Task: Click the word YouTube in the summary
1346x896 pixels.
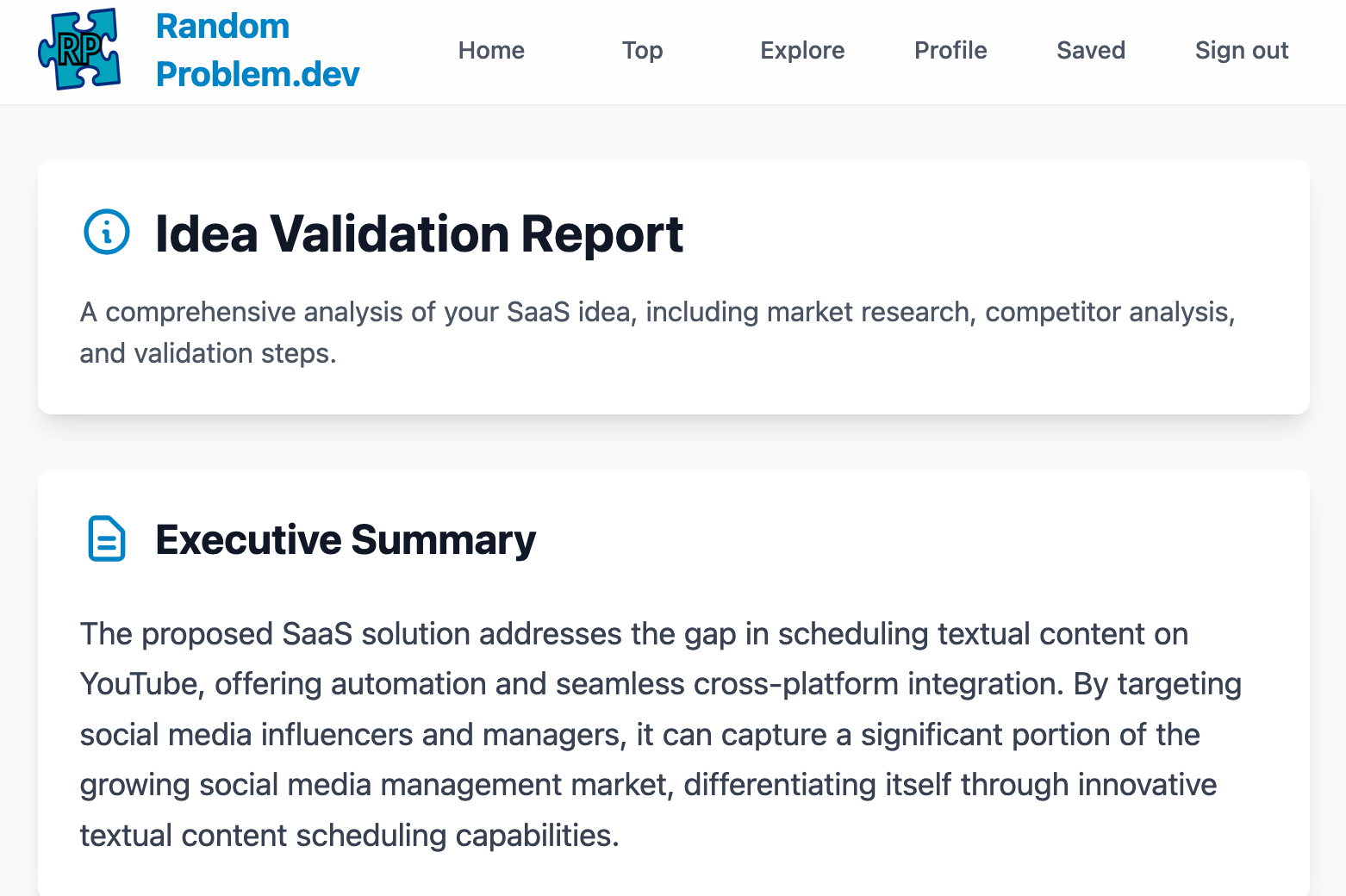Action: pos(140,684)
